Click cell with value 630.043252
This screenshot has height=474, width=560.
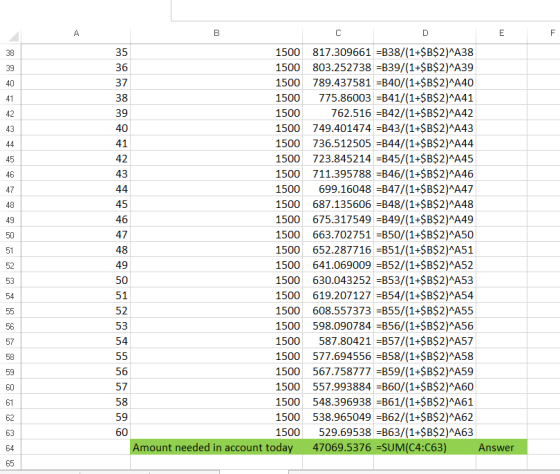click(x=338, y=280)
